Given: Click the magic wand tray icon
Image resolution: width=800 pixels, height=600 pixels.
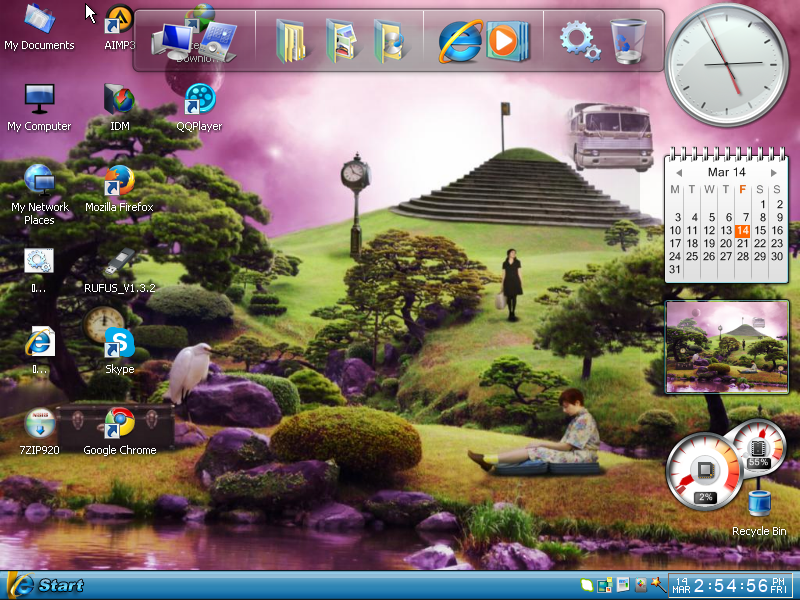Looking at the screenshot, I should [x=658, y=585].
